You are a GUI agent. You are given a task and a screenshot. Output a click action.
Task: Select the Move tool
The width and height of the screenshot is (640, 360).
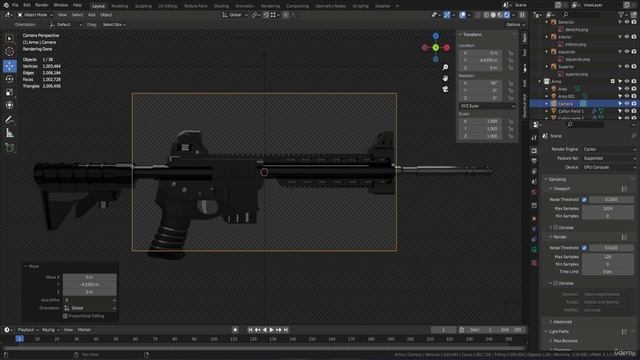[x=9, y=66]
